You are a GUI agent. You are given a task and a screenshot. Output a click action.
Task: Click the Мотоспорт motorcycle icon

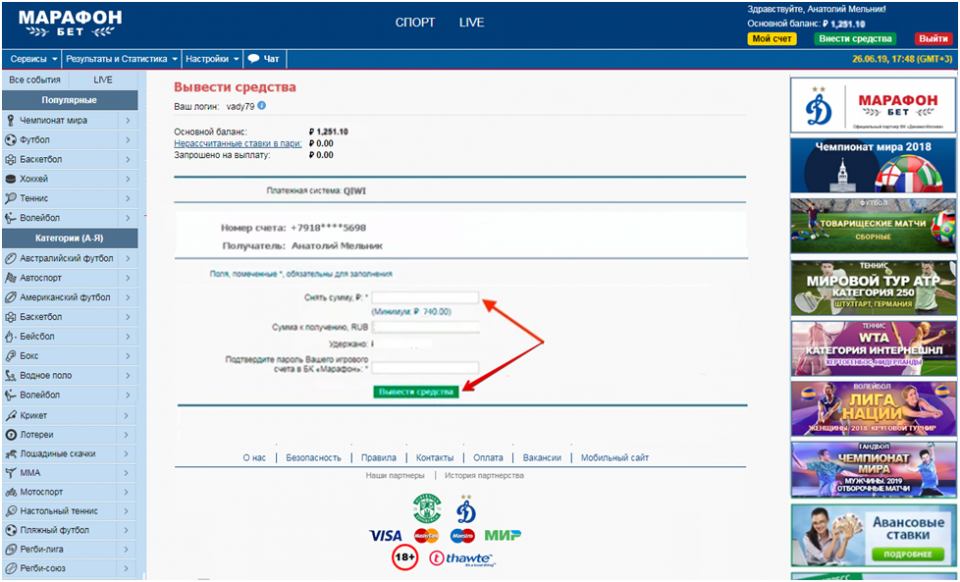[x=10, y=492]
